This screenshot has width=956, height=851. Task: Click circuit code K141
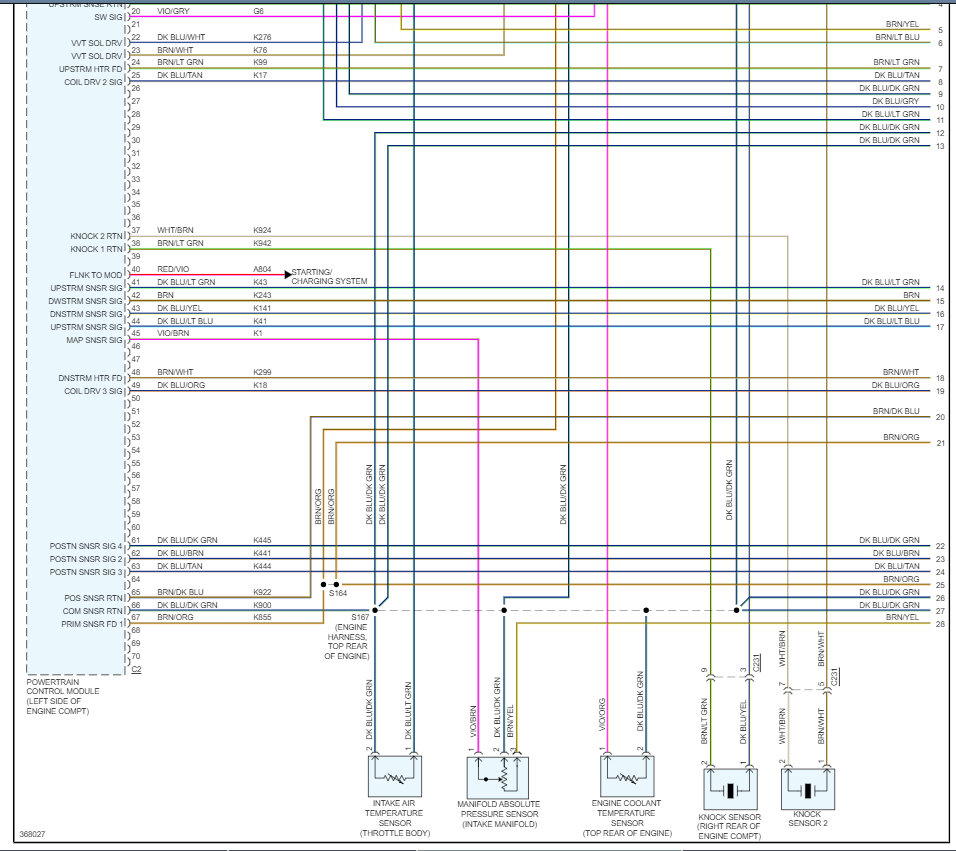point(262,308)
